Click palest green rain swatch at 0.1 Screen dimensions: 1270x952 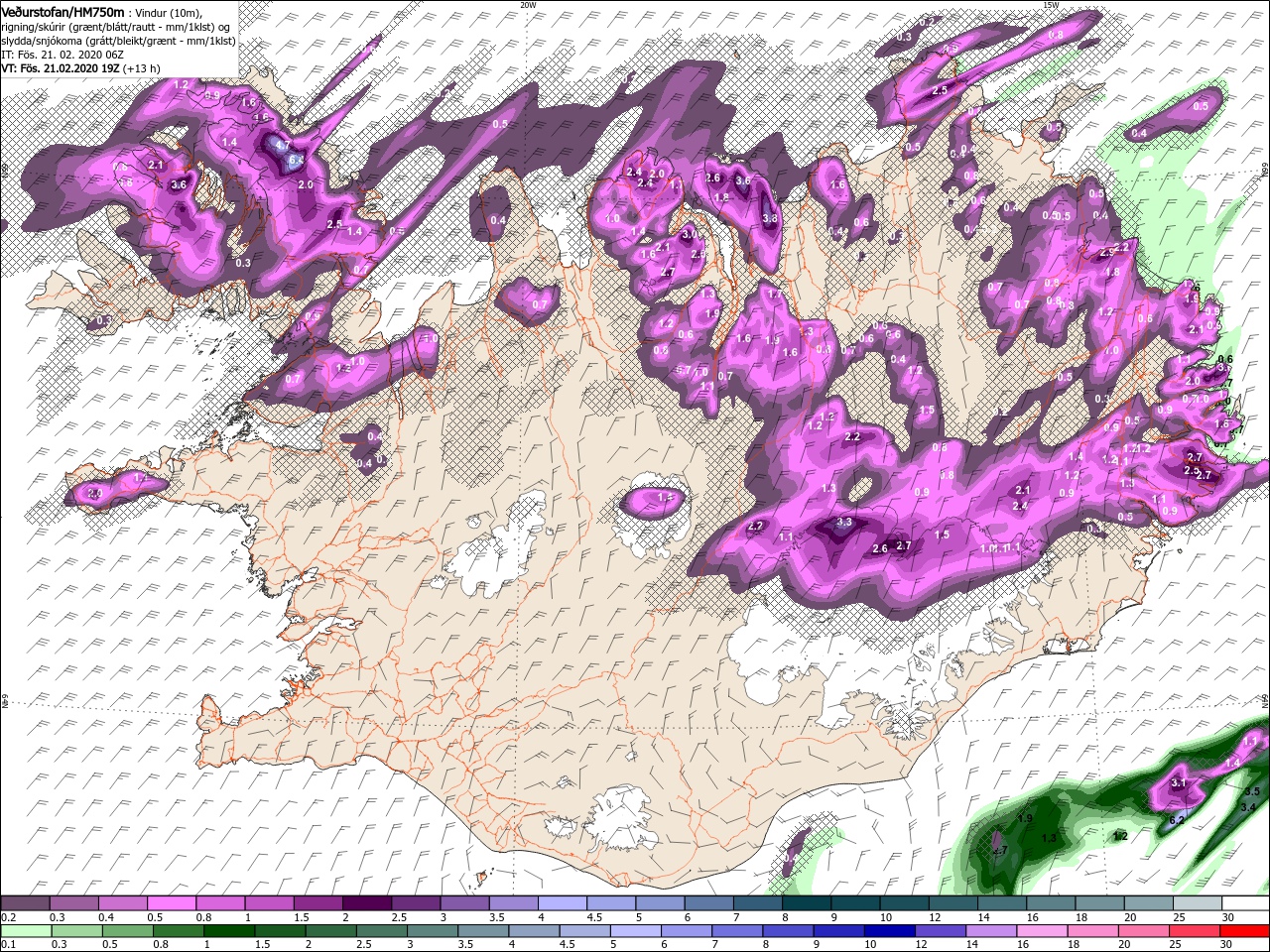pyautogui.click(x=25, y=931)
